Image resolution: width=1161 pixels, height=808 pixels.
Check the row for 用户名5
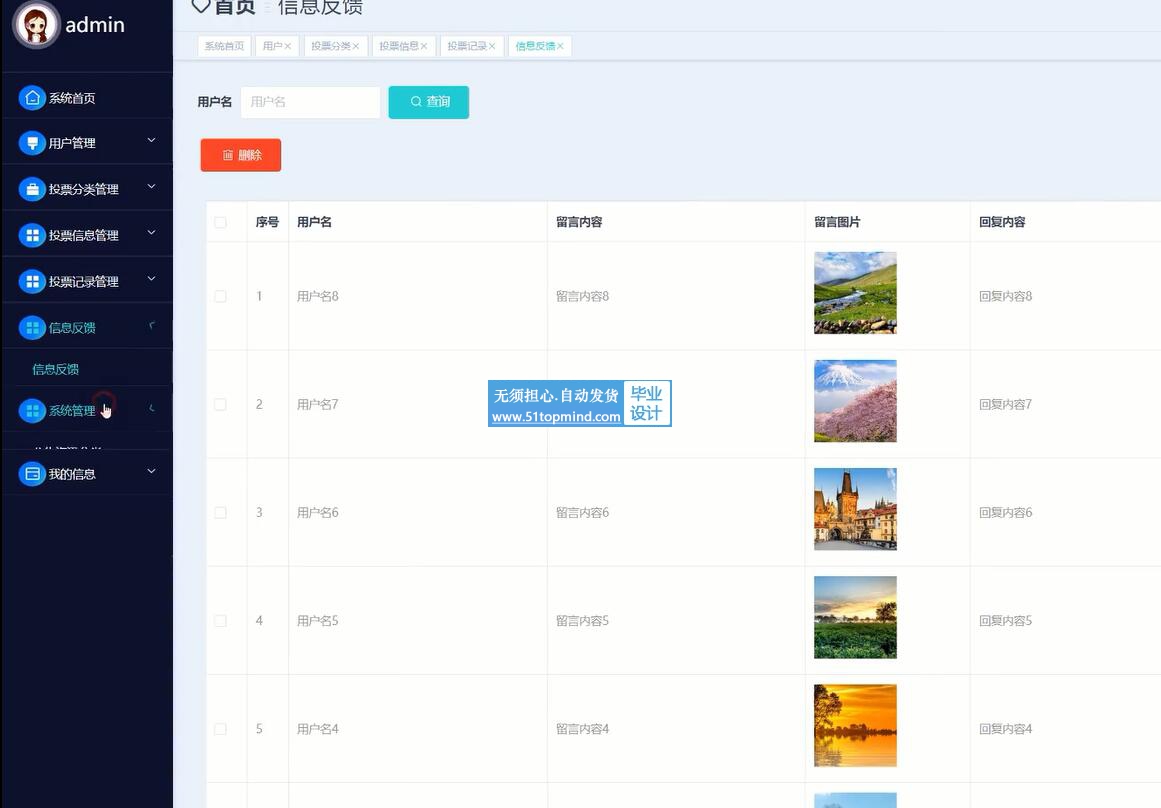click(221, 621)
